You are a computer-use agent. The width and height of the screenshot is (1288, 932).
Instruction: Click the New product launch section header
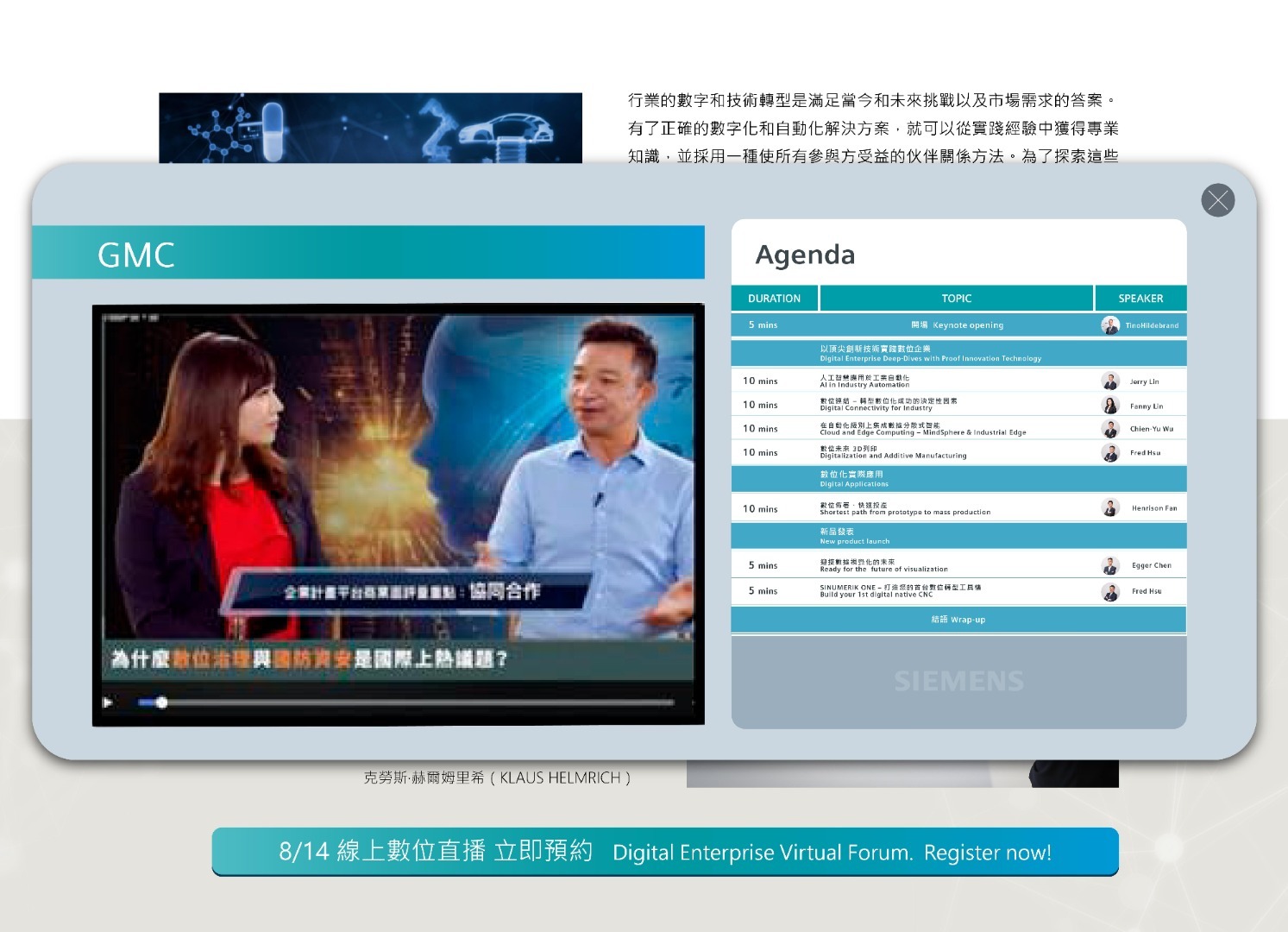point(958,536)
